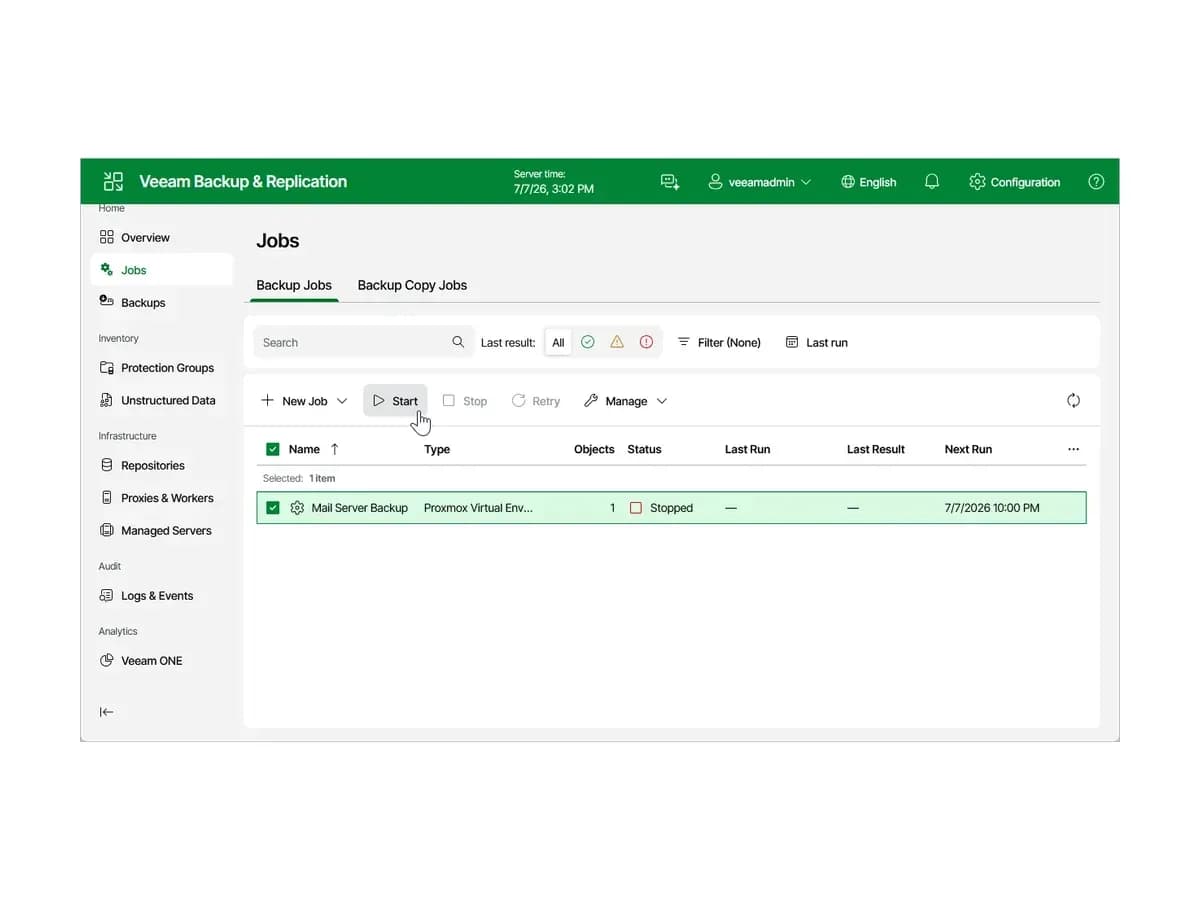Open the column options ellipsis
Screen dimensions: 1200x900
(1073, 449)
